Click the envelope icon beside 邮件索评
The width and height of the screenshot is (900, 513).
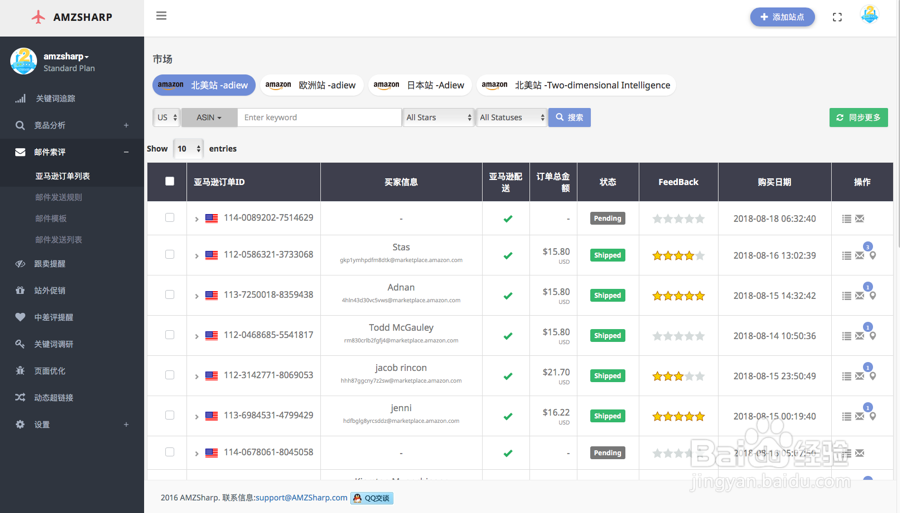coord(20,152)
